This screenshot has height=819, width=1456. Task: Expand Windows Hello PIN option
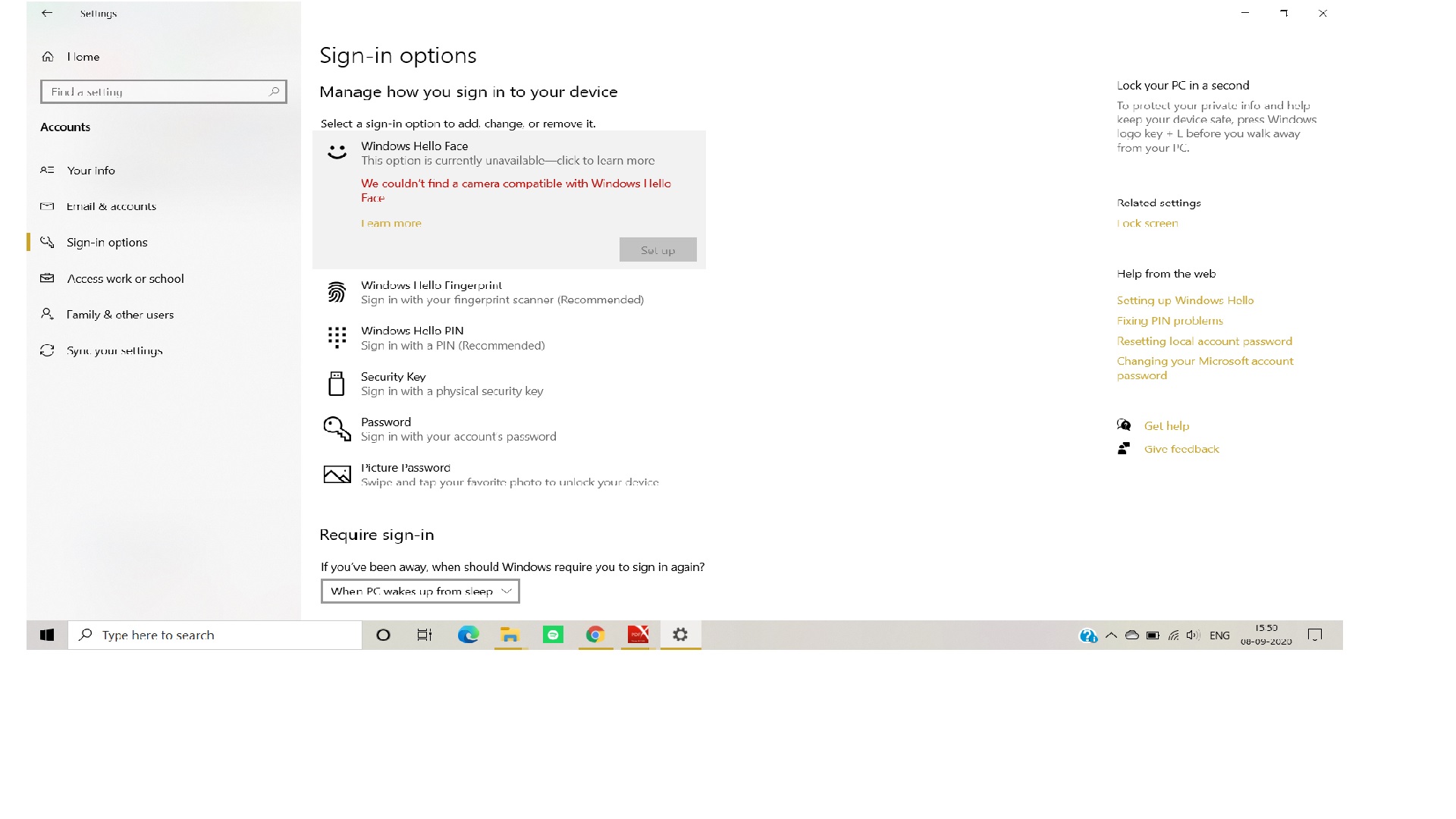[x=509, y=338]
